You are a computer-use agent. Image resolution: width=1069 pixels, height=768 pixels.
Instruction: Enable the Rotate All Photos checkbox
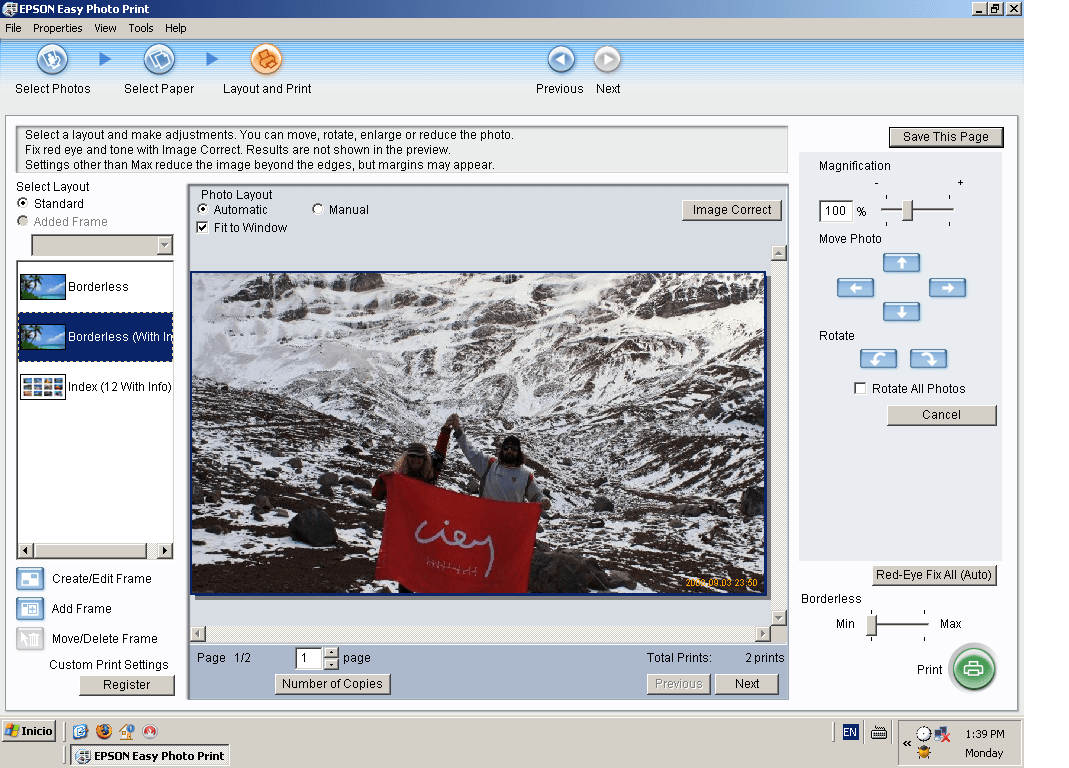tap(860, 389)
